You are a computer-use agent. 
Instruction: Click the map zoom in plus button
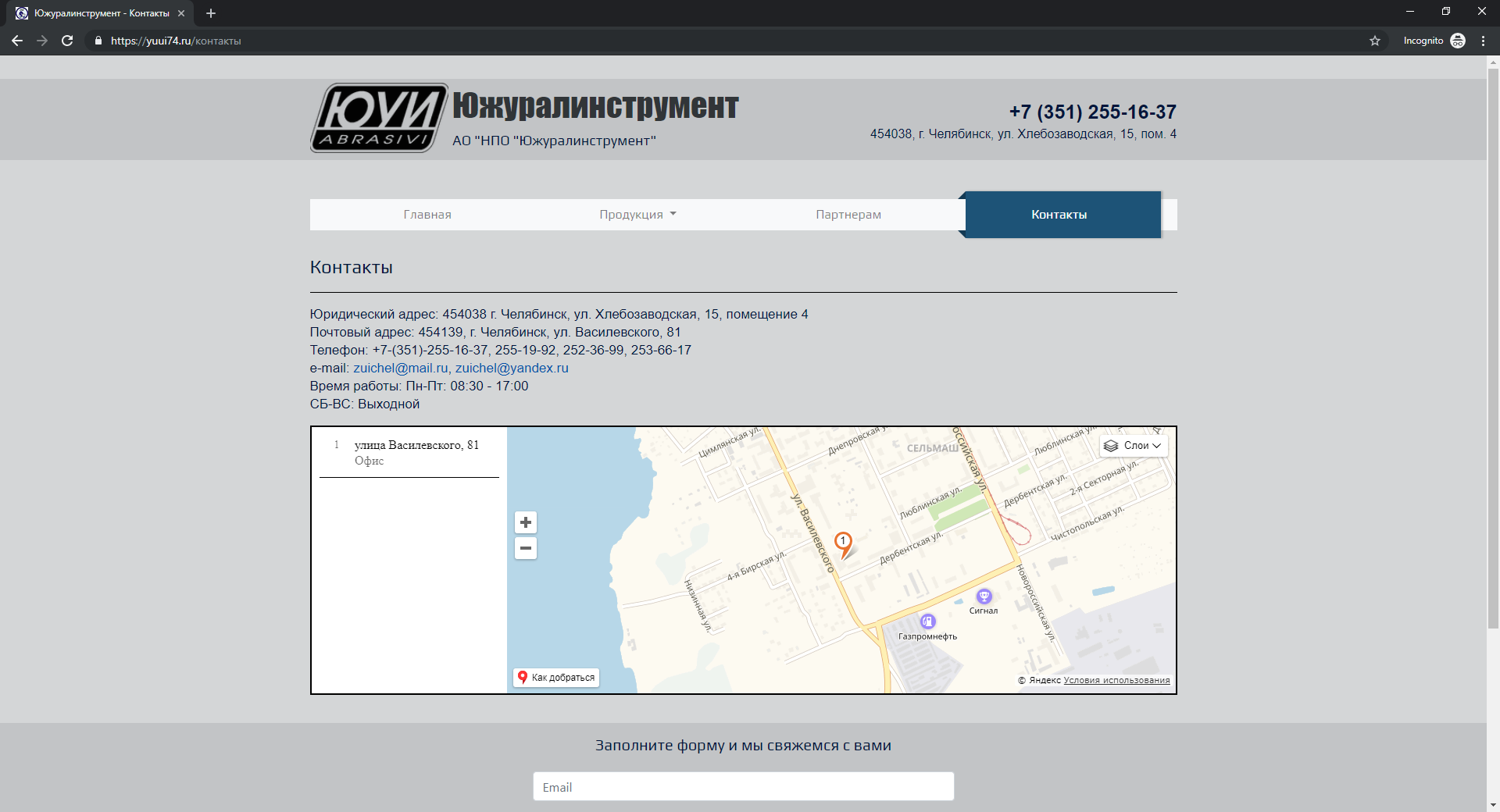tap(526, 522)
